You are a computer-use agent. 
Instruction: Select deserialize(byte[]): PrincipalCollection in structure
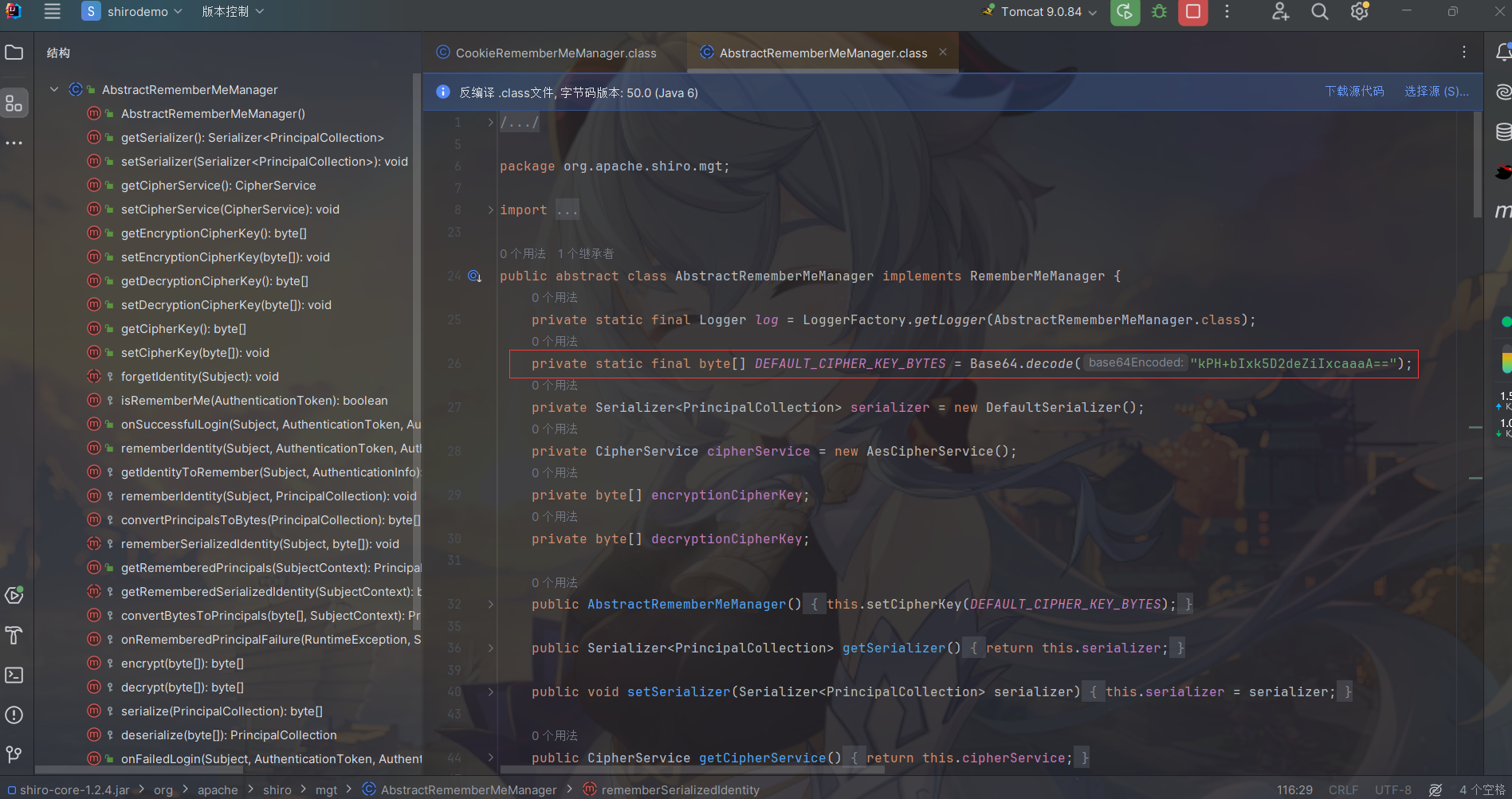(229, 735)
